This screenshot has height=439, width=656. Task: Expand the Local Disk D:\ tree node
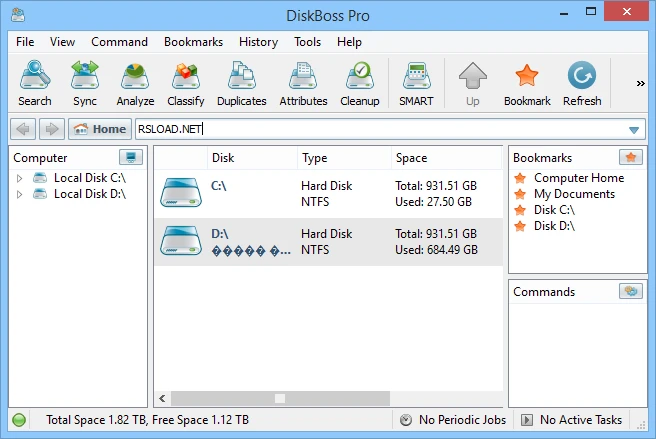(x=19, y=194)
